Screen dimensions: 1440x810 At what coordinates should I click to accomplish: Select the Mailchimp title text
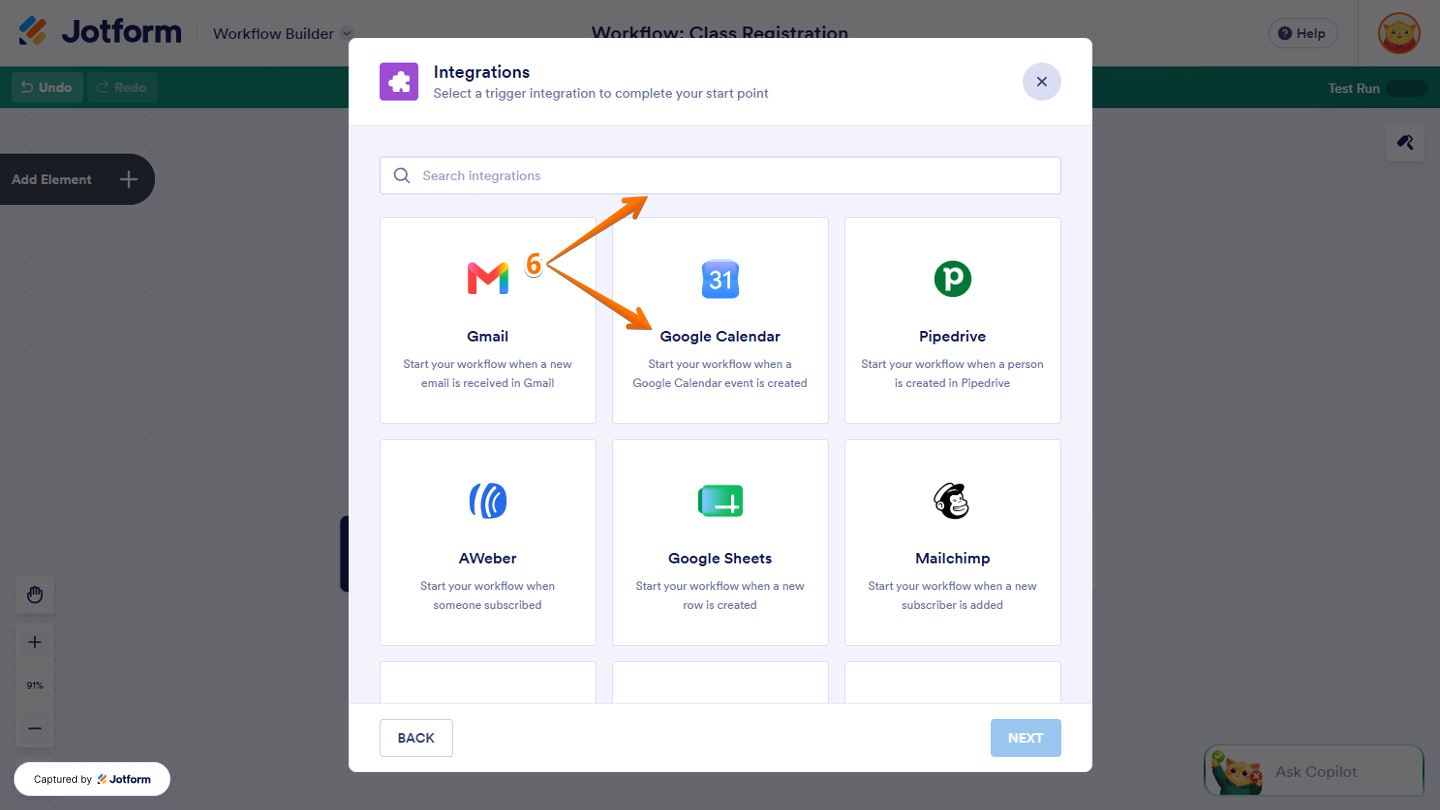coord(952,559)
